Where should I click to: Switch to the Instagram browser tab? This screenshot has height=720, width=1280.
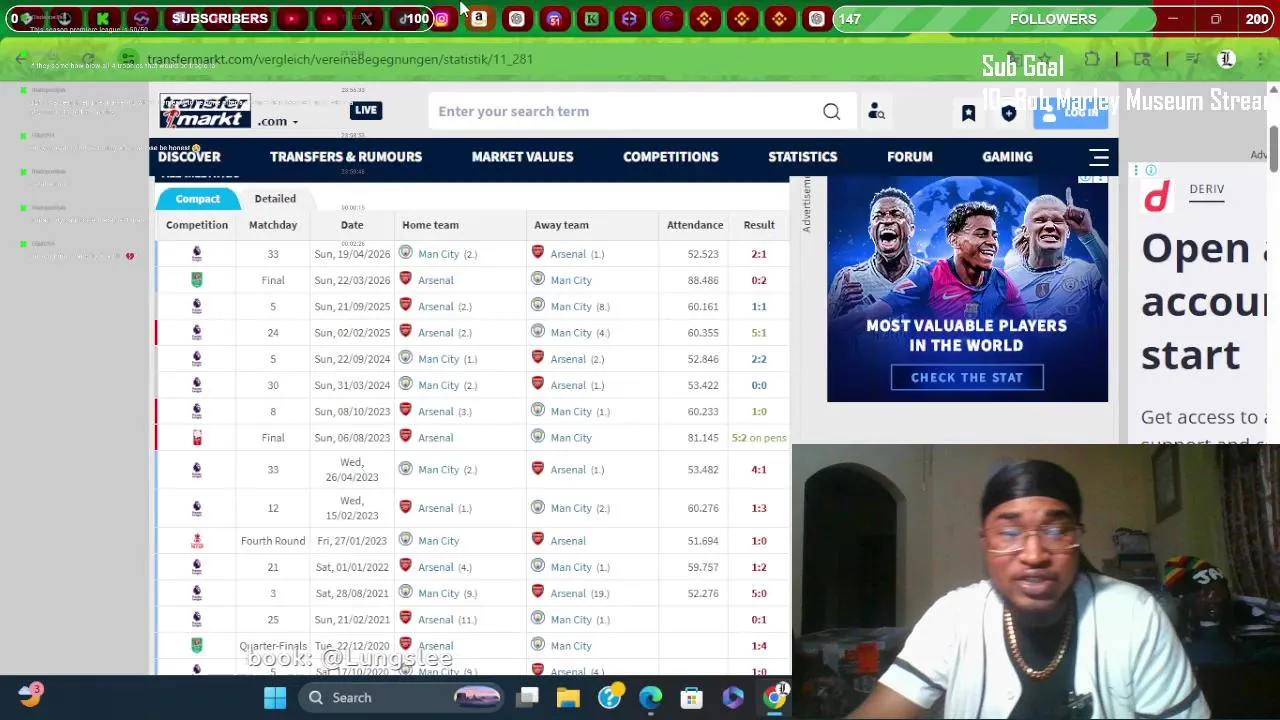point(441,18)
